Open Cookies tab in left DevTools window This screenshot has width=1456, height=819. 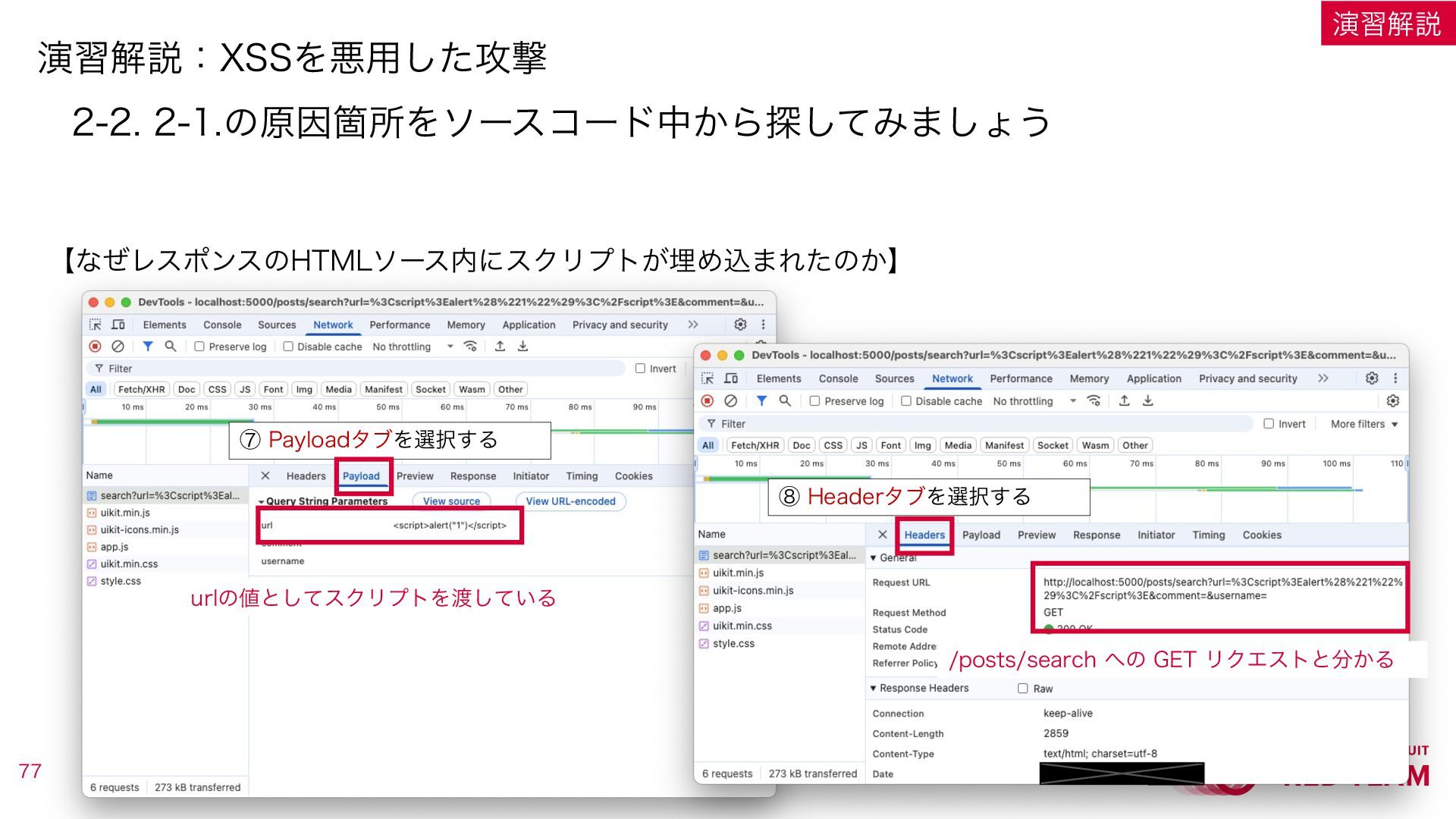coord(634,476)
